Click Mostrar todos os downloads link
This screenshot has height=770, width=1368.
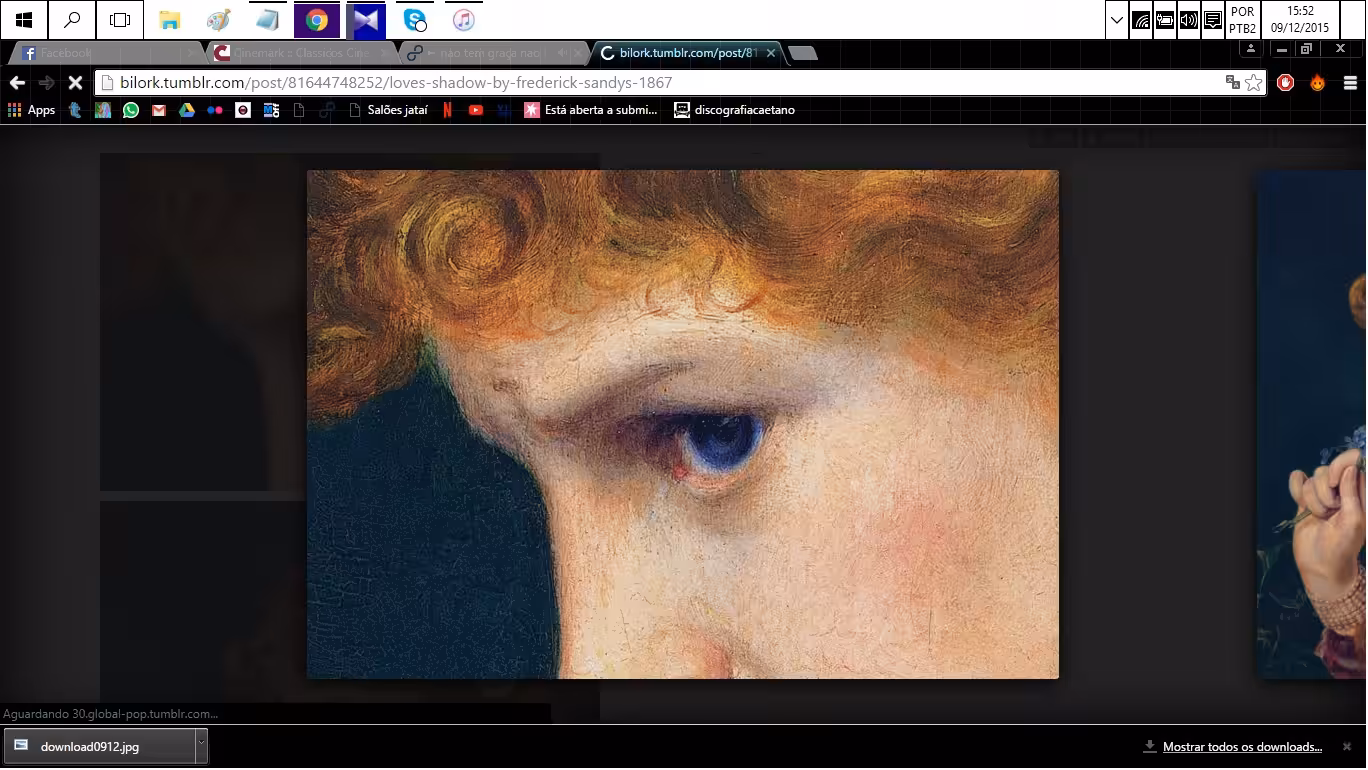click(1242, 747)
